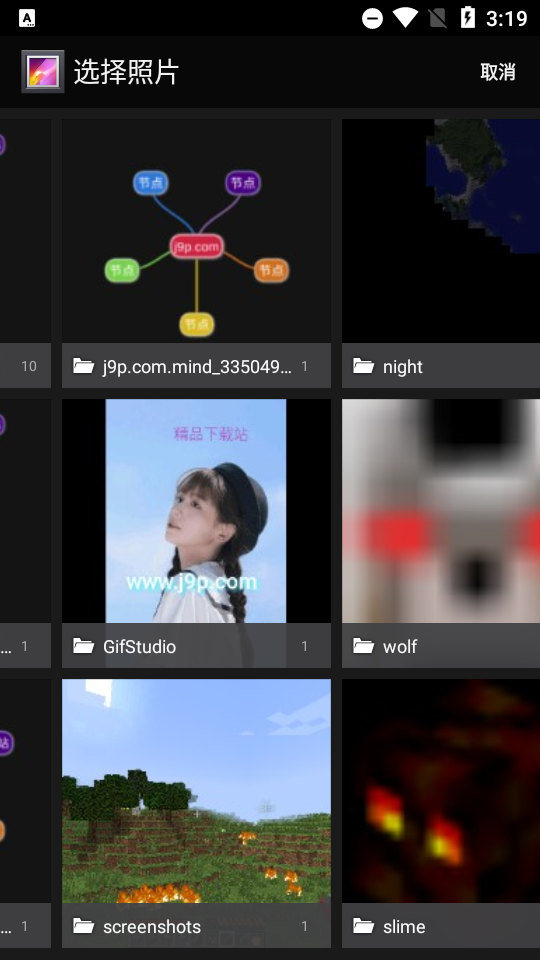Click folder icon beside j9p.com.mind label
This screenshot has width=540, height=960.
[83, 366]
